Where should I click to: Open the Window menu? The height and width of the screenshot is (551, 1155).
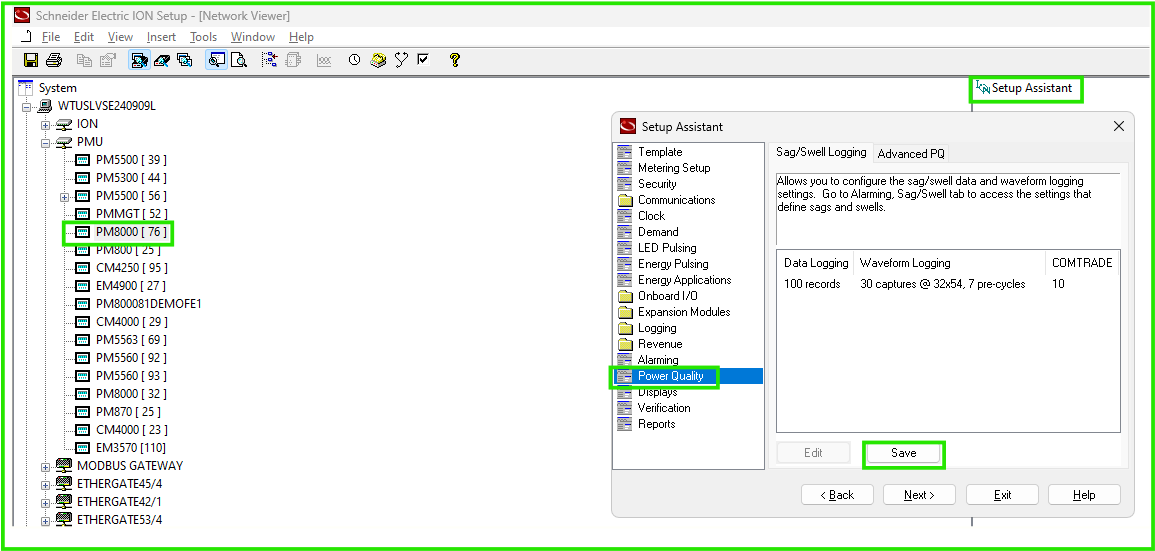(253, 37)
